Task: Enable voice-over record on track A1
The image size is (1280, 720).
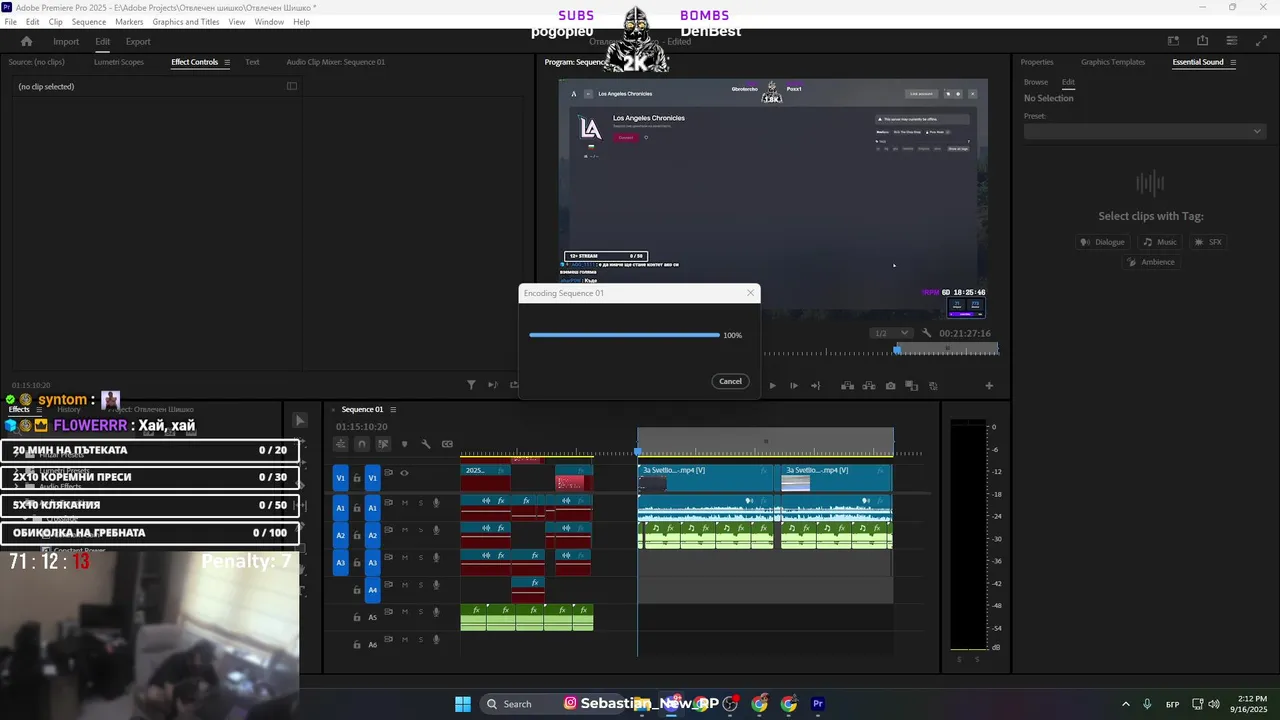Action: point(436,503)
